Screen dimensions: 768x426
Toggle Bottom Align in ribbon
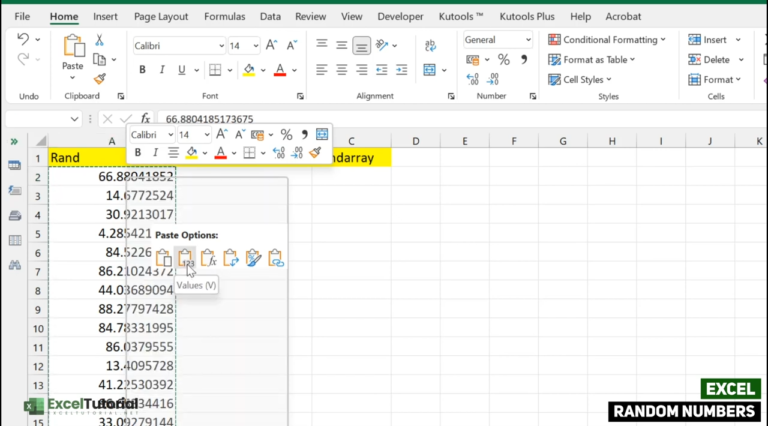point(361,46)
